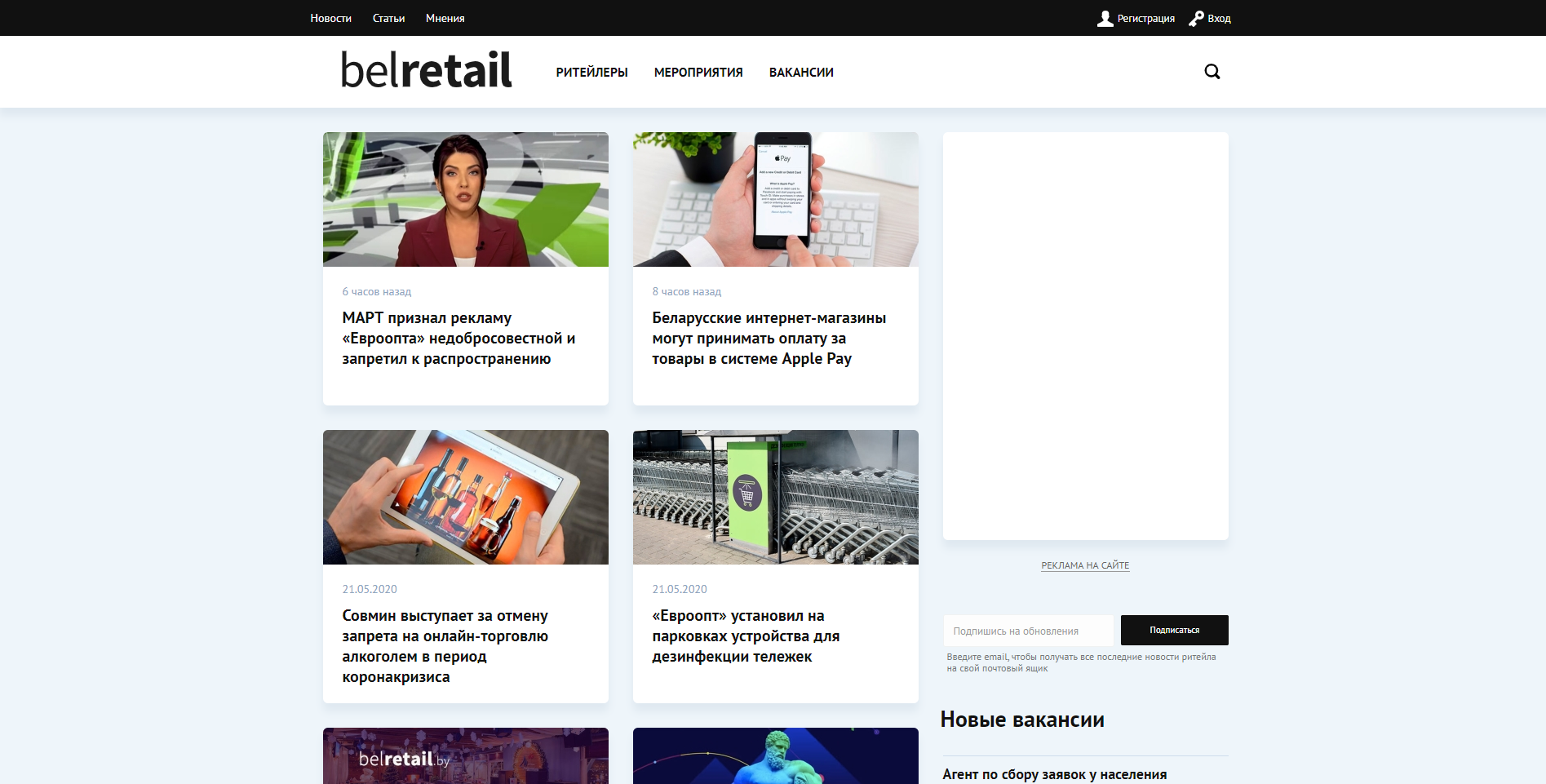
Task: Open Евроопт cart disinfection article headline
Action: pyautogui.click(x=746, y=636)
